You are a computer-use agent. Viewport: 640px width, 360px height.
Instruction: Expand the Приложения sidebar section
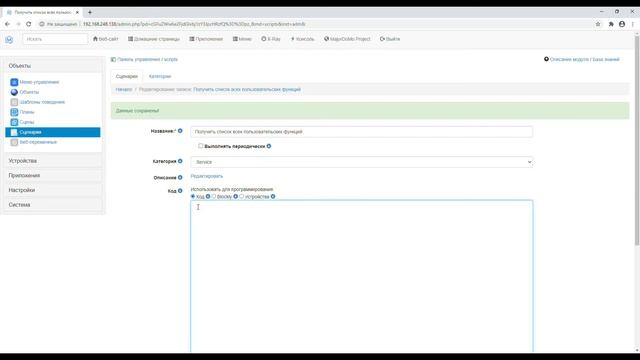click(53, 176)
